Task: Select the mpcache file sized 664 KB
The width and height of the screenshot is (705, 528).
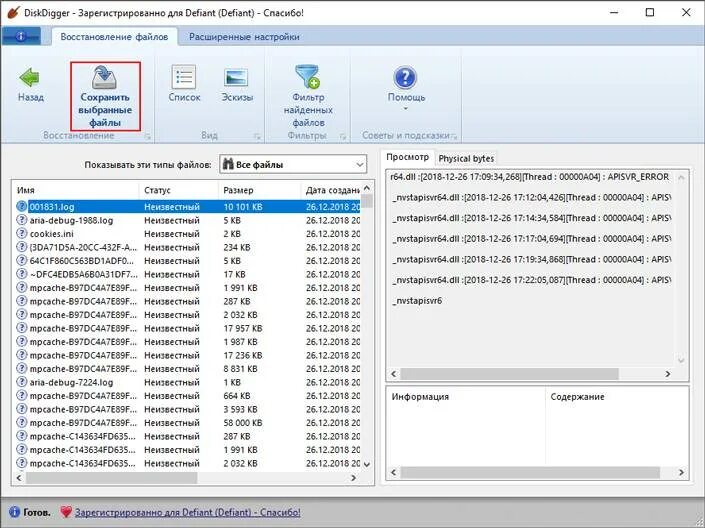Action: 187,396
